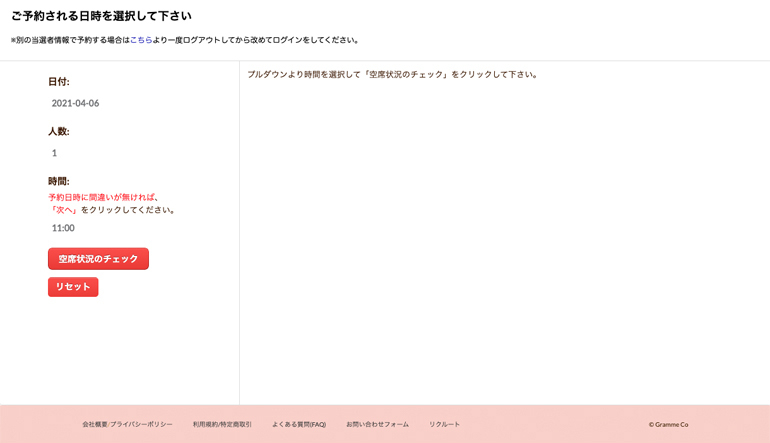The image size is (770, 443).
Task: Select the リクルート footer link
Action: (444, 424)
